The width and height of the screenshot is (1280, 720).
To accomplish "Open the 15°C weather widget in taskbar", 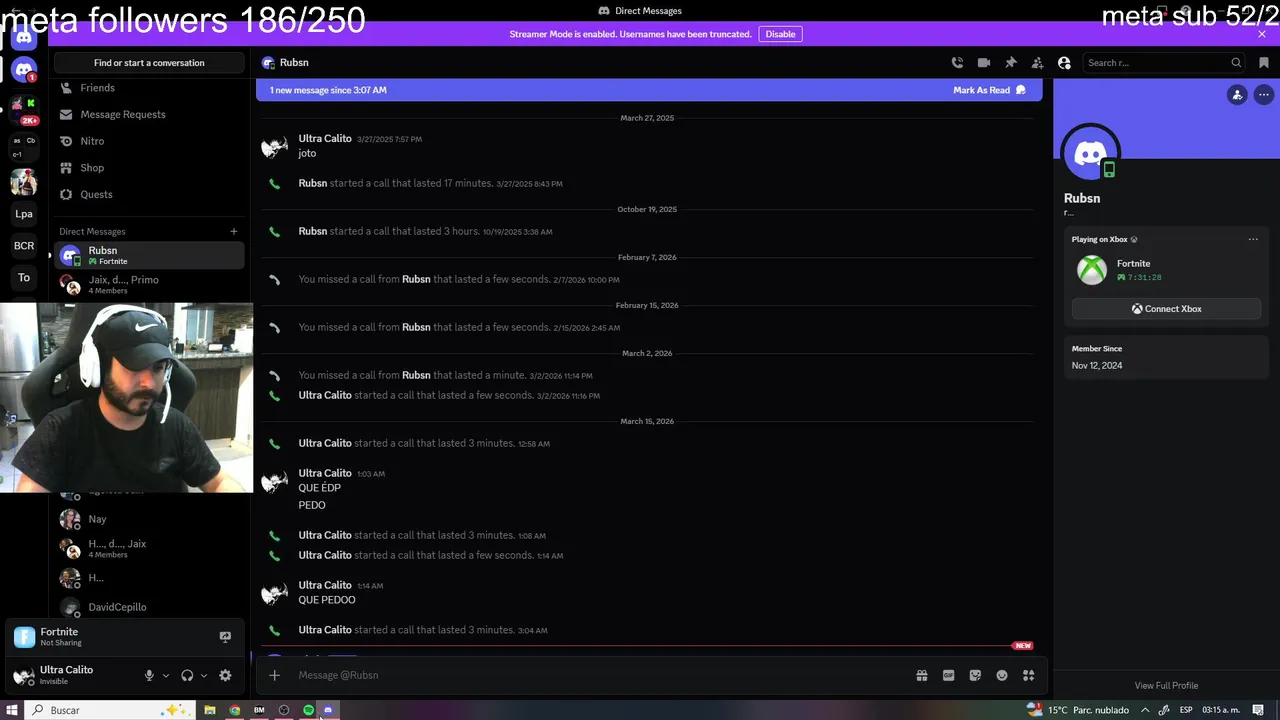I will 1079,710.
